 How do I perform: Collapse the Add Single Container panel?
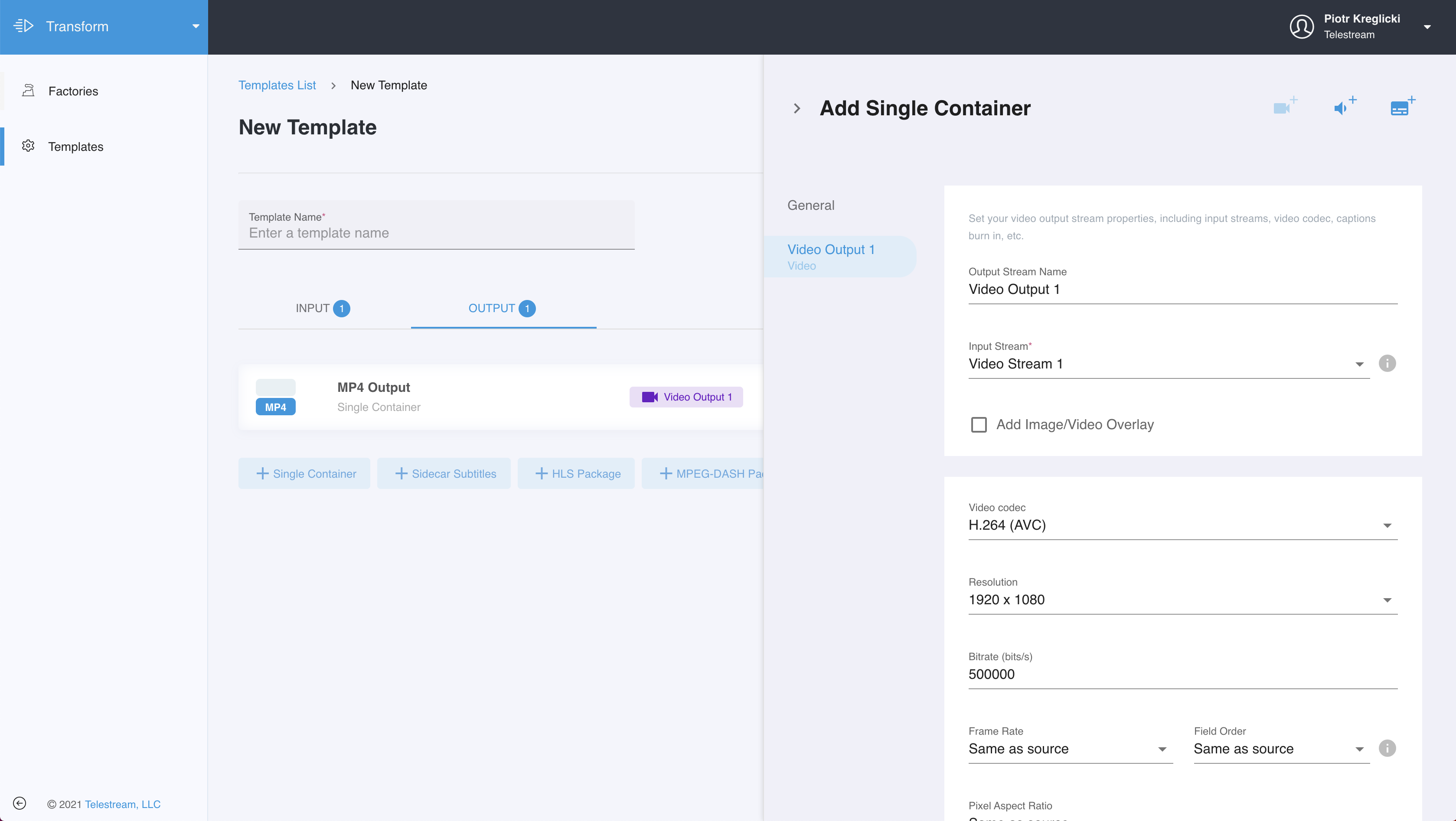point(797,108)
